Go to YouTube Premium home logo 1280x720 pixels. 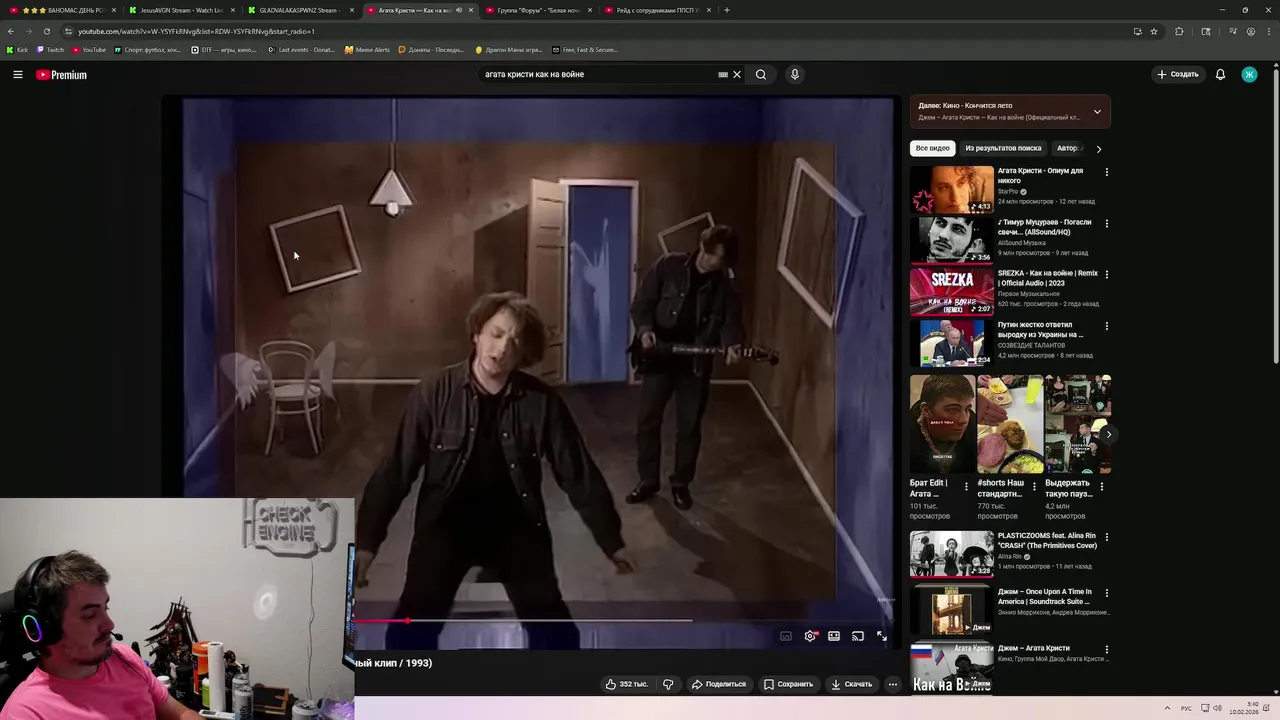point(62,75)
